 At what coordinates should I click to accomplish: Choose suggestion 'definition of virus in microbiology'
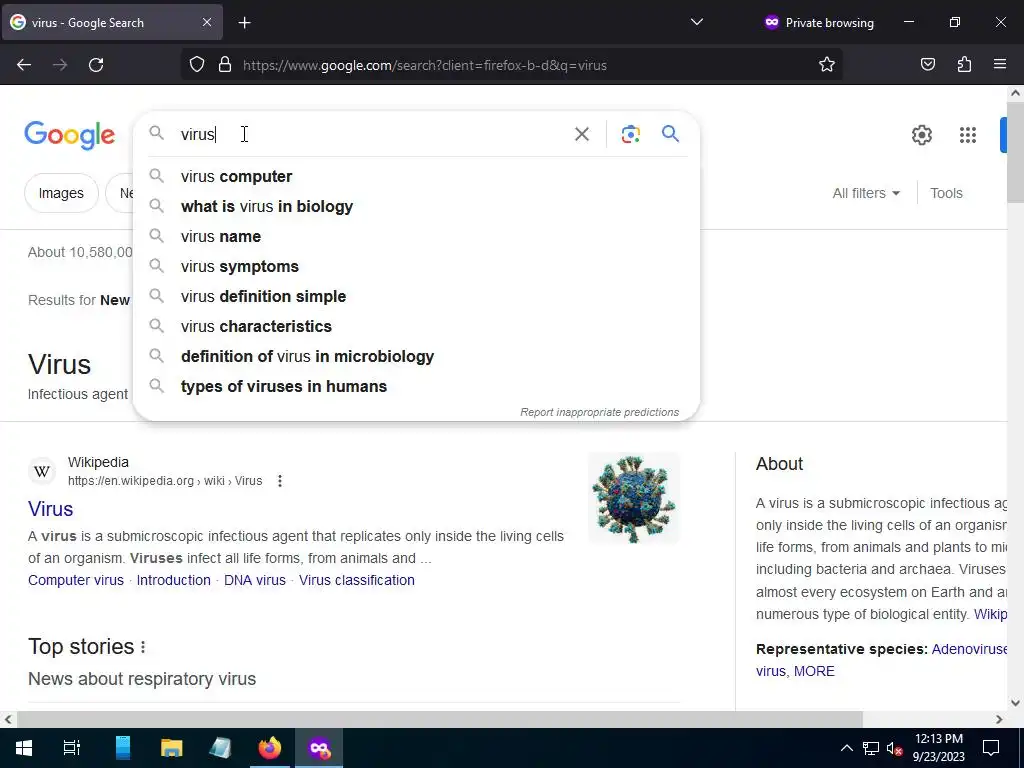click(416, 357)
